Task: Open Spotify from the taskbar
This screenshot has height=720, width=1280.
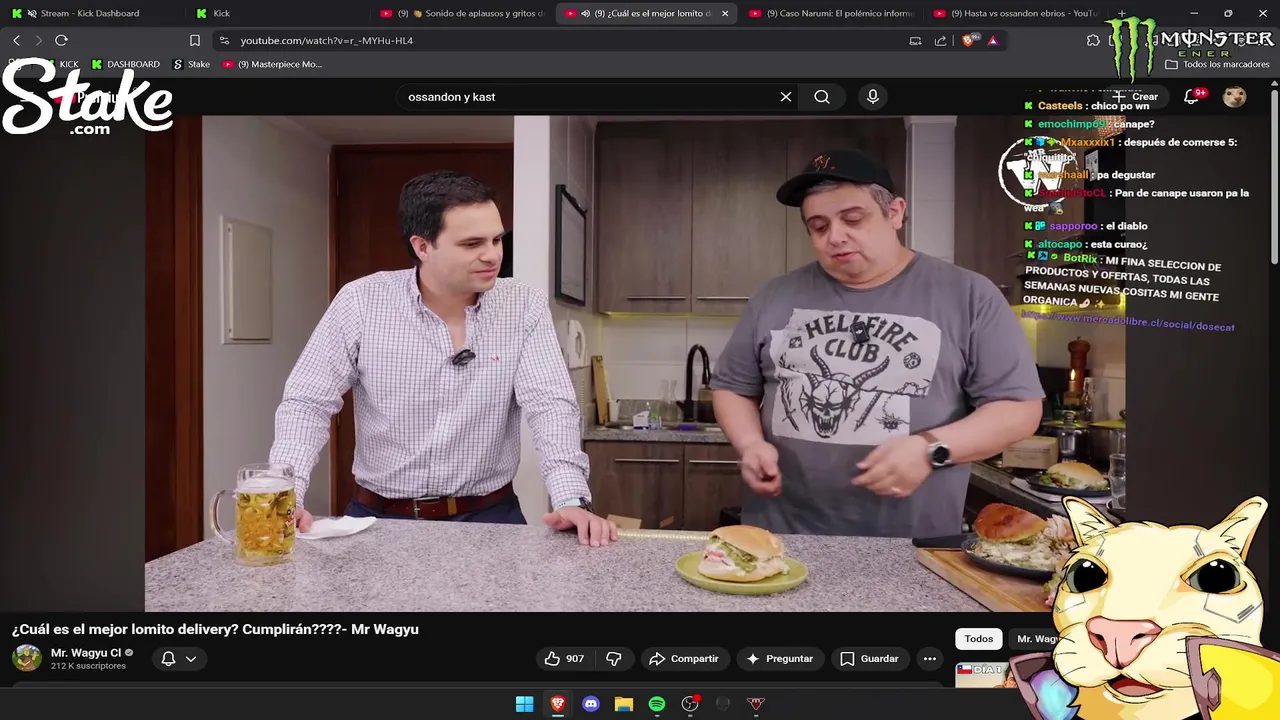Action: coord(657,704)
